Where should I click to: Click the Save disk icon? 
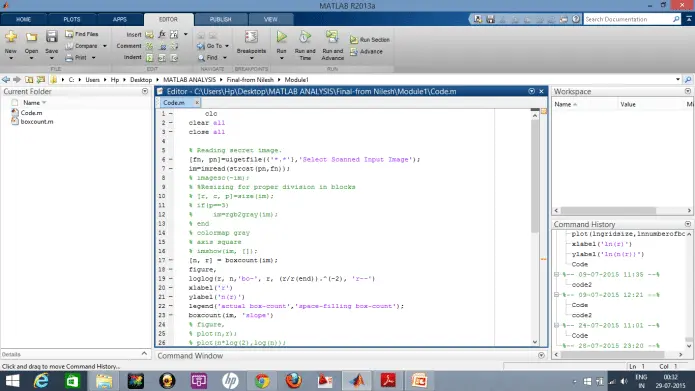click(51, 36)
